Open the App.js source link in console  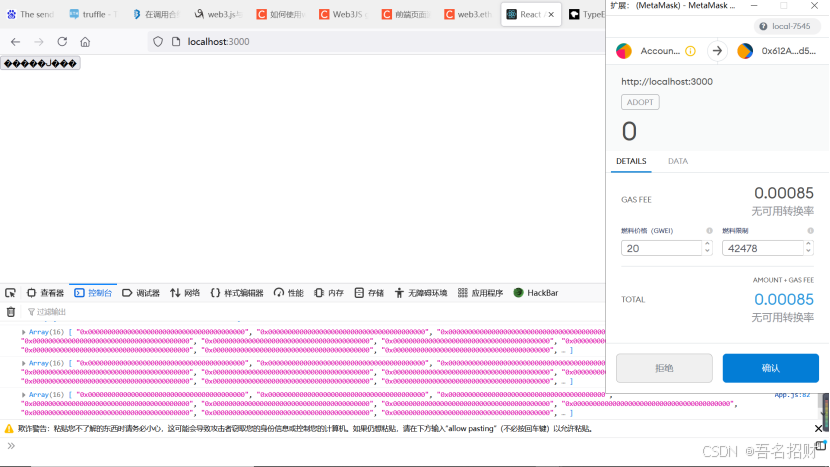(x=792, y=395)
